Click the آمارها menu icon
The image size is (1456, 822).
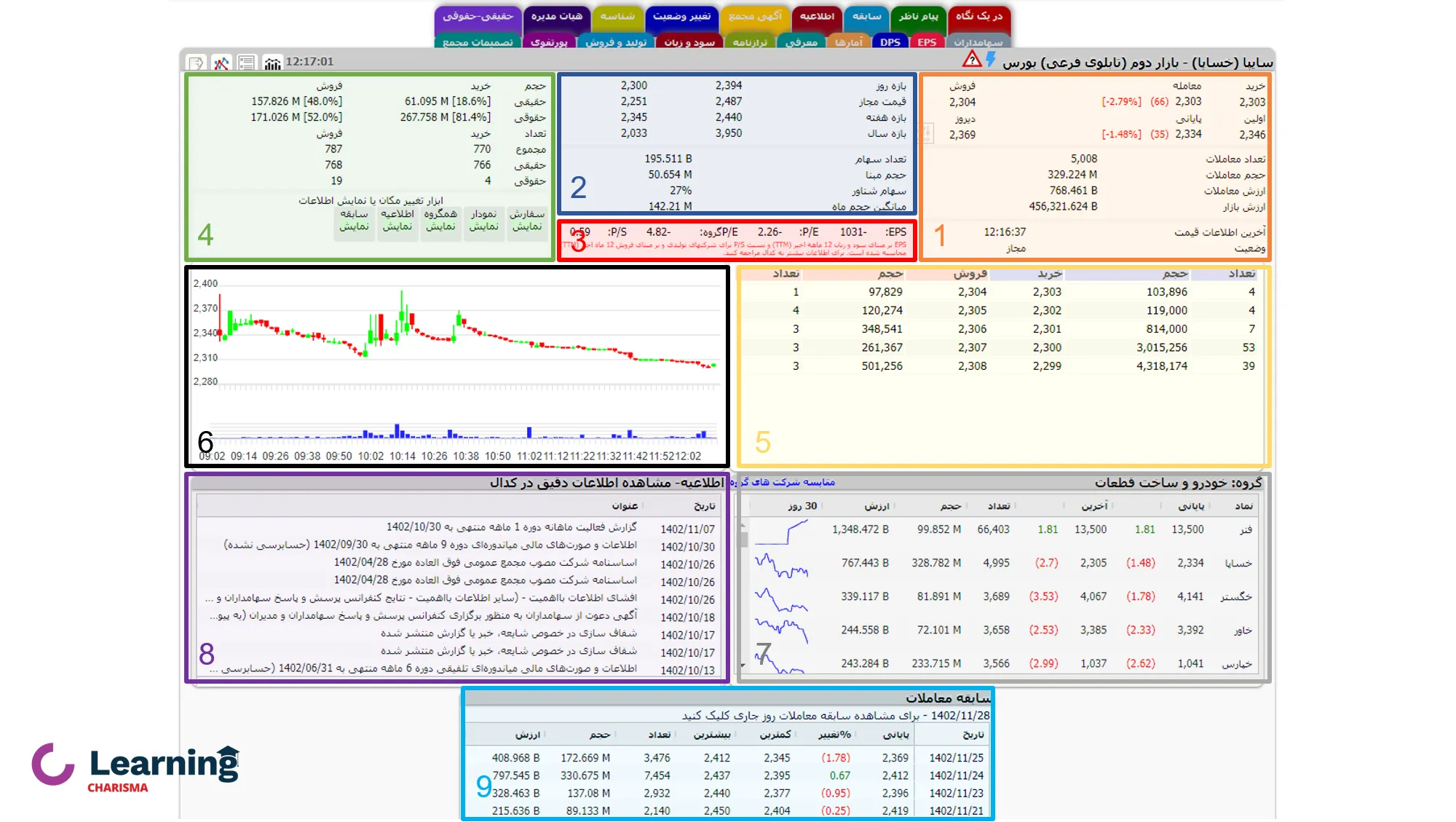click(849, 42)
